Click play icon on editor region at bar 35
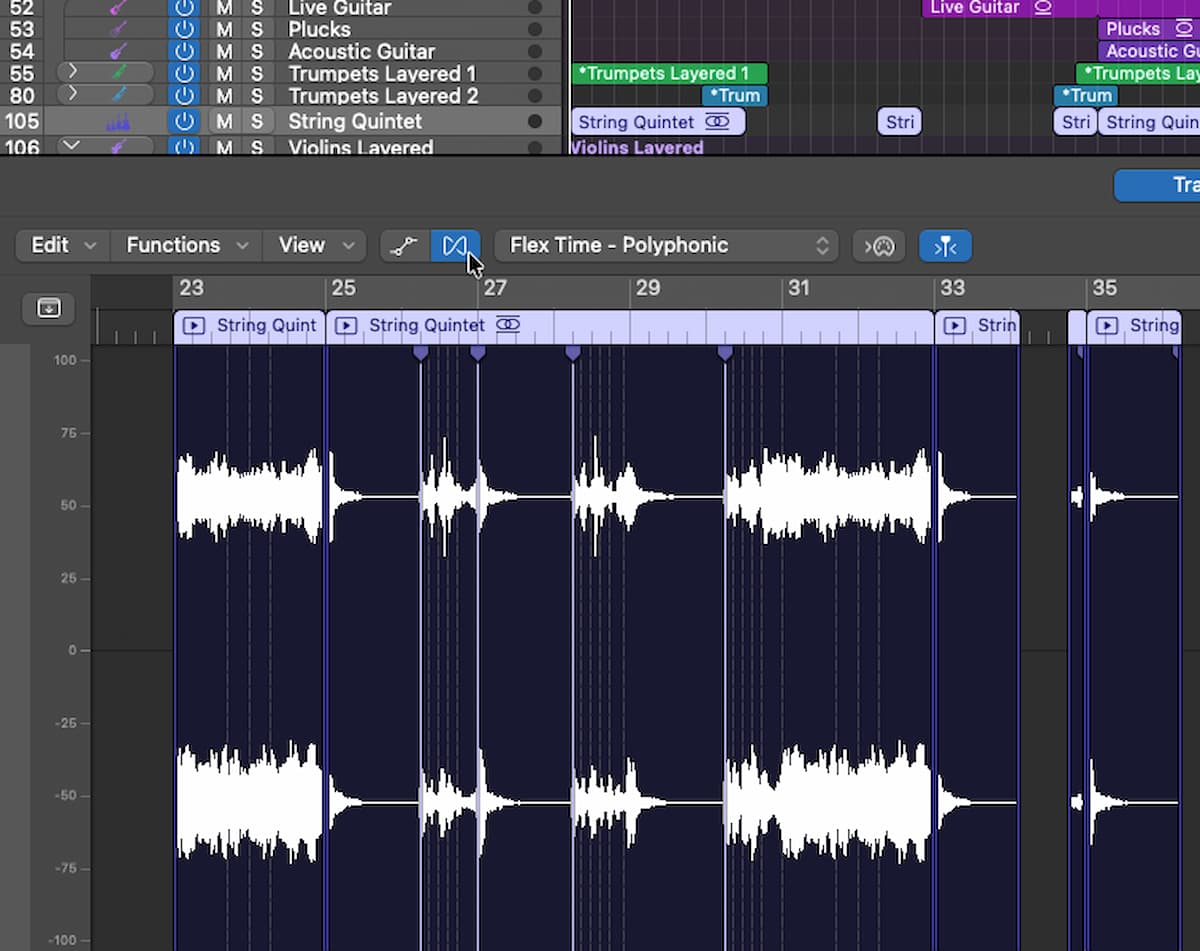This screenshot has height=951, width=1200. (1107, 325)
